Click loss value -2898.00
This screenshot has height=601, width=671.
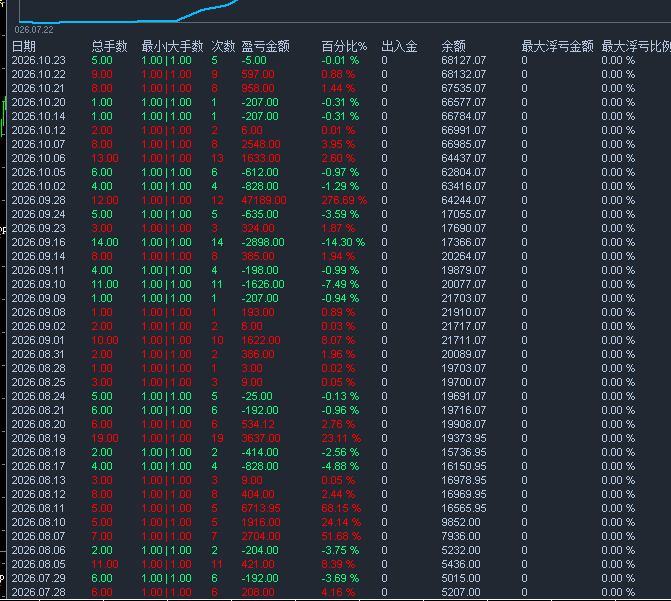pyautogui.click(x=263, y=242)
